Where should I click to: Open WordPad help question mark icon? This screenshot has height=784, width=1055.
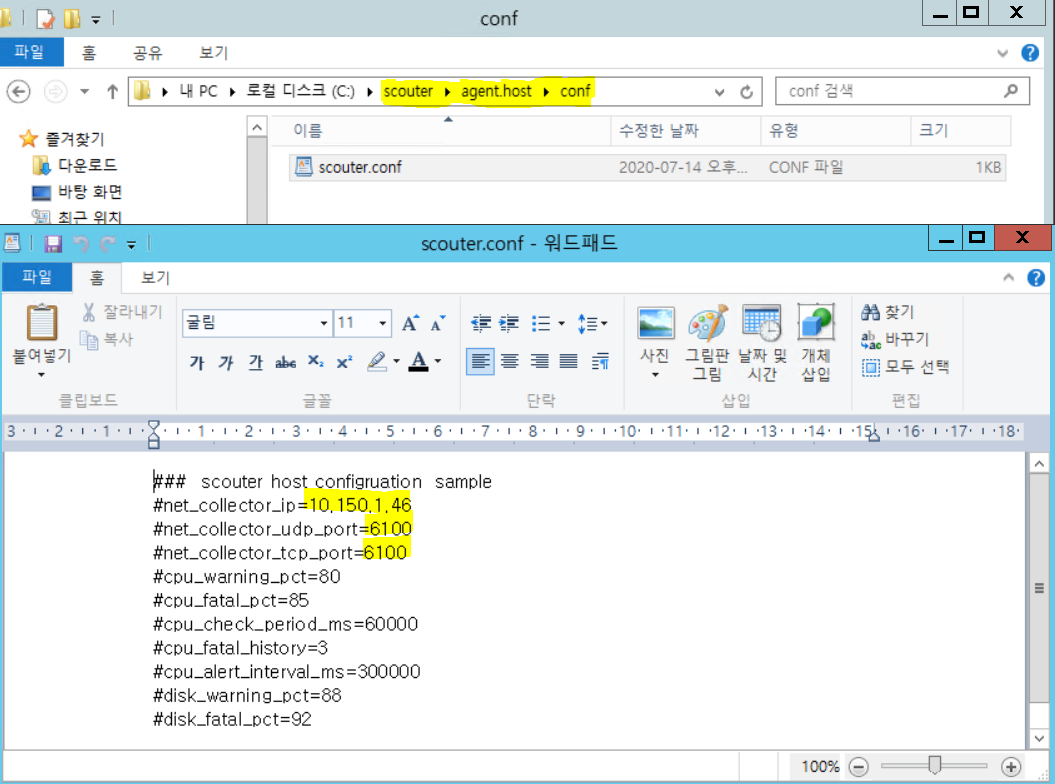tap(1036, 277)
